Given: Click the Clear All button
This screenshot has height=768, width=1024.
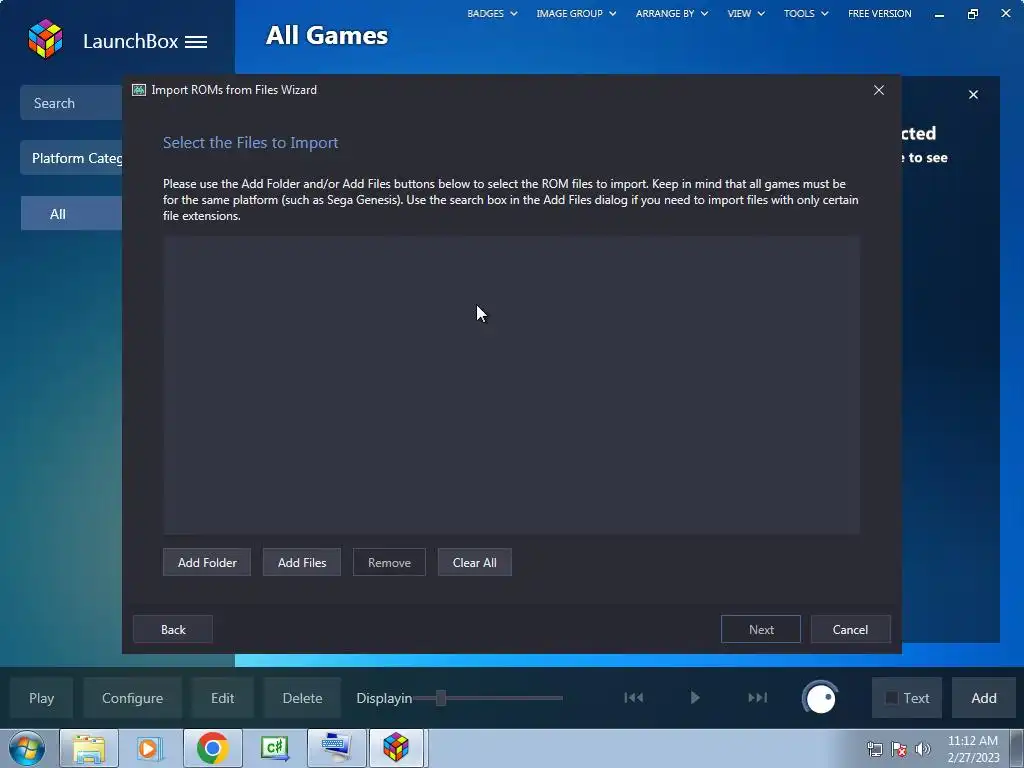Looking at the screenshot, I should click(x=475, y=562).
